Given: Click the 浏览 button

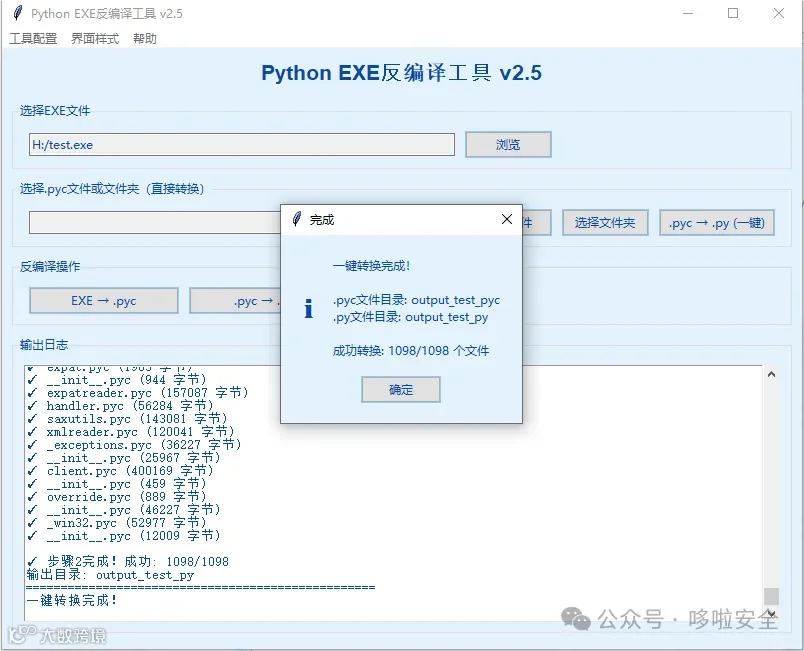Looking at the screenshot, I should (x=508, y=145).
